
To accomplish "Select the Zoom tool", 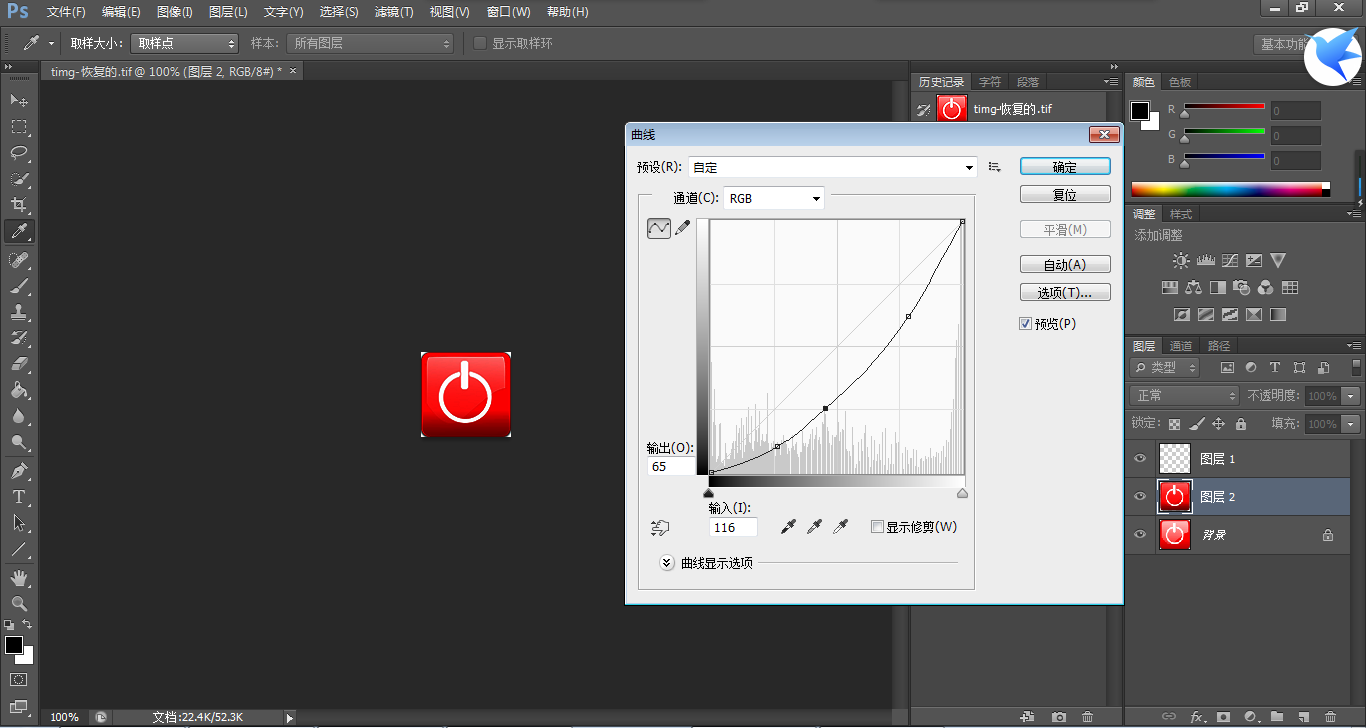I will tap(19, 604).
